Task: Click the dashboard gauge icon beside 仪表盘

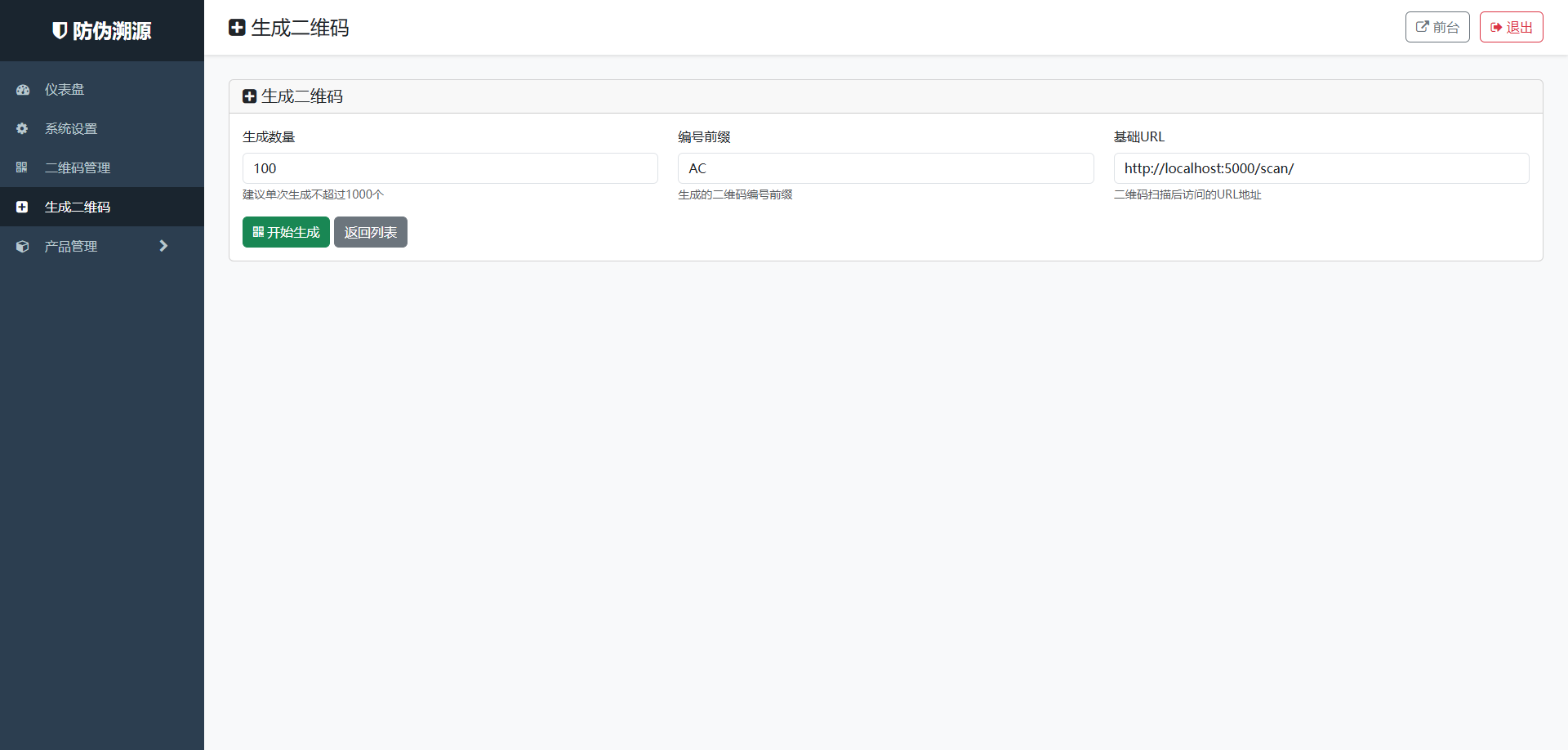Action: pos(23,90)
